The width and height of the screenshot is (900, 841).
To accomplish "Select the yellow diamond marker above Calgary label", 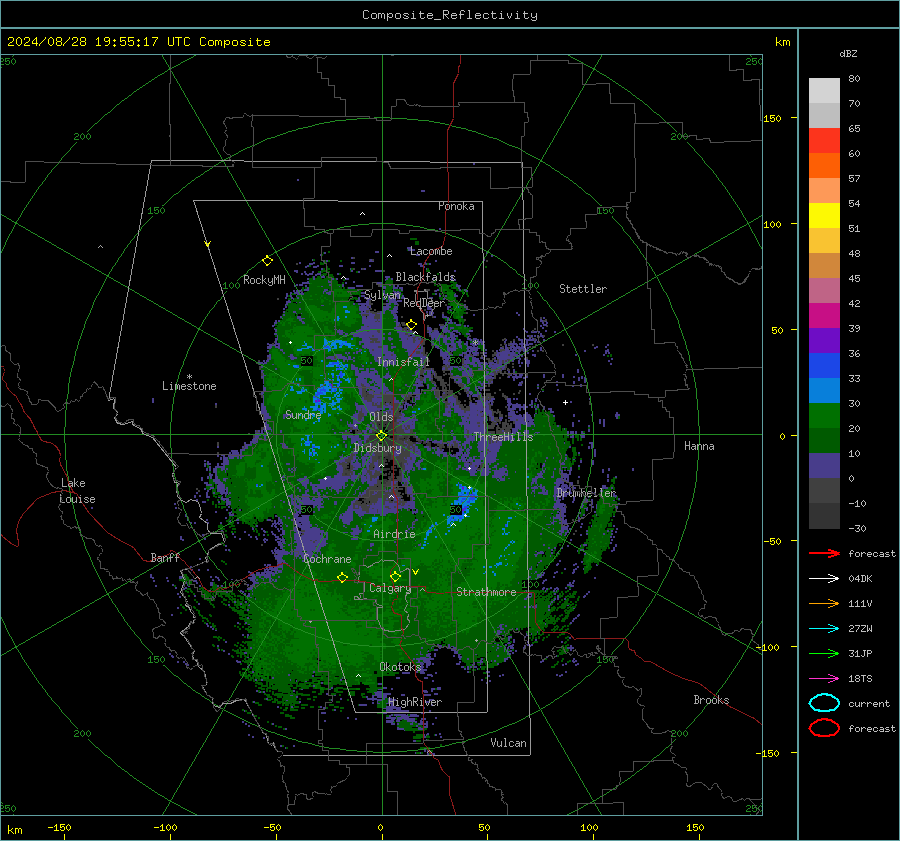I will 395,576.
